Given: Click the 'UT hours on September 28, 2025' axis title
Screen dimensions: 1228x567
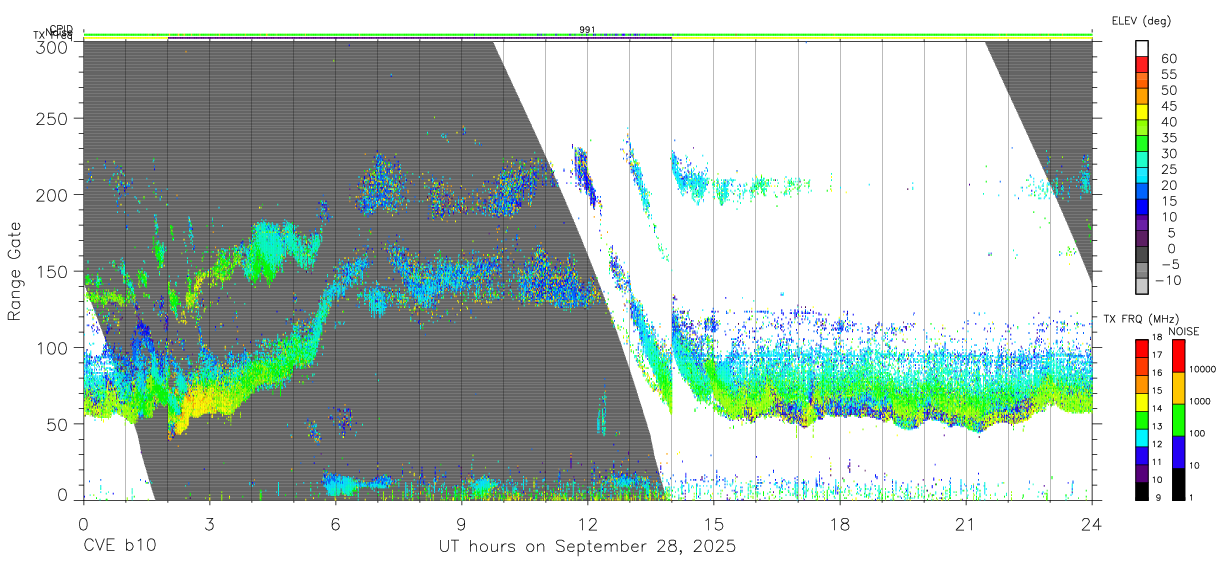Looking at the screenshot, I should point(587,547).
